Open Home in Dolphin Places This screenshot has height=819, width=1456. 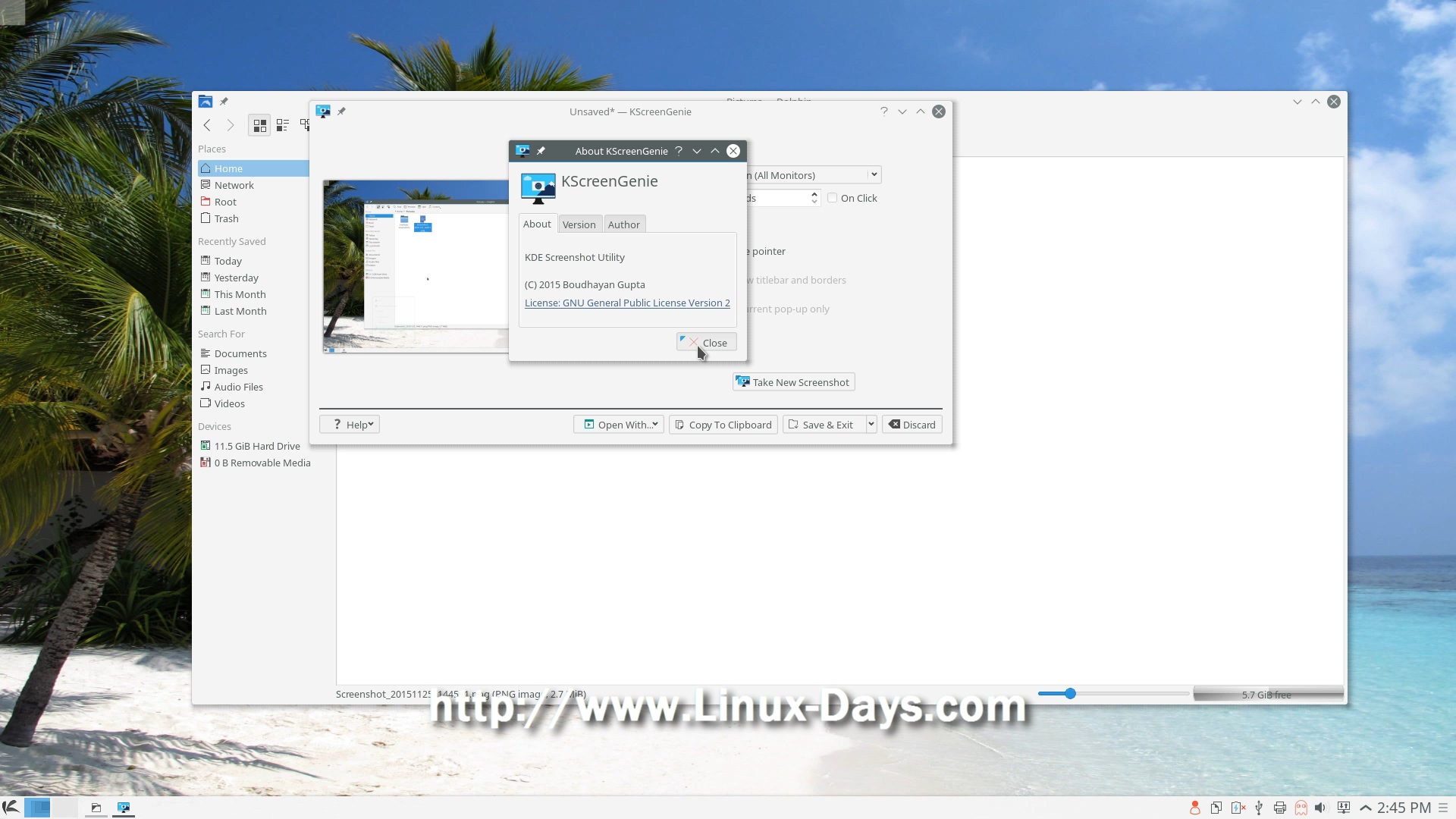click(253, 168)
